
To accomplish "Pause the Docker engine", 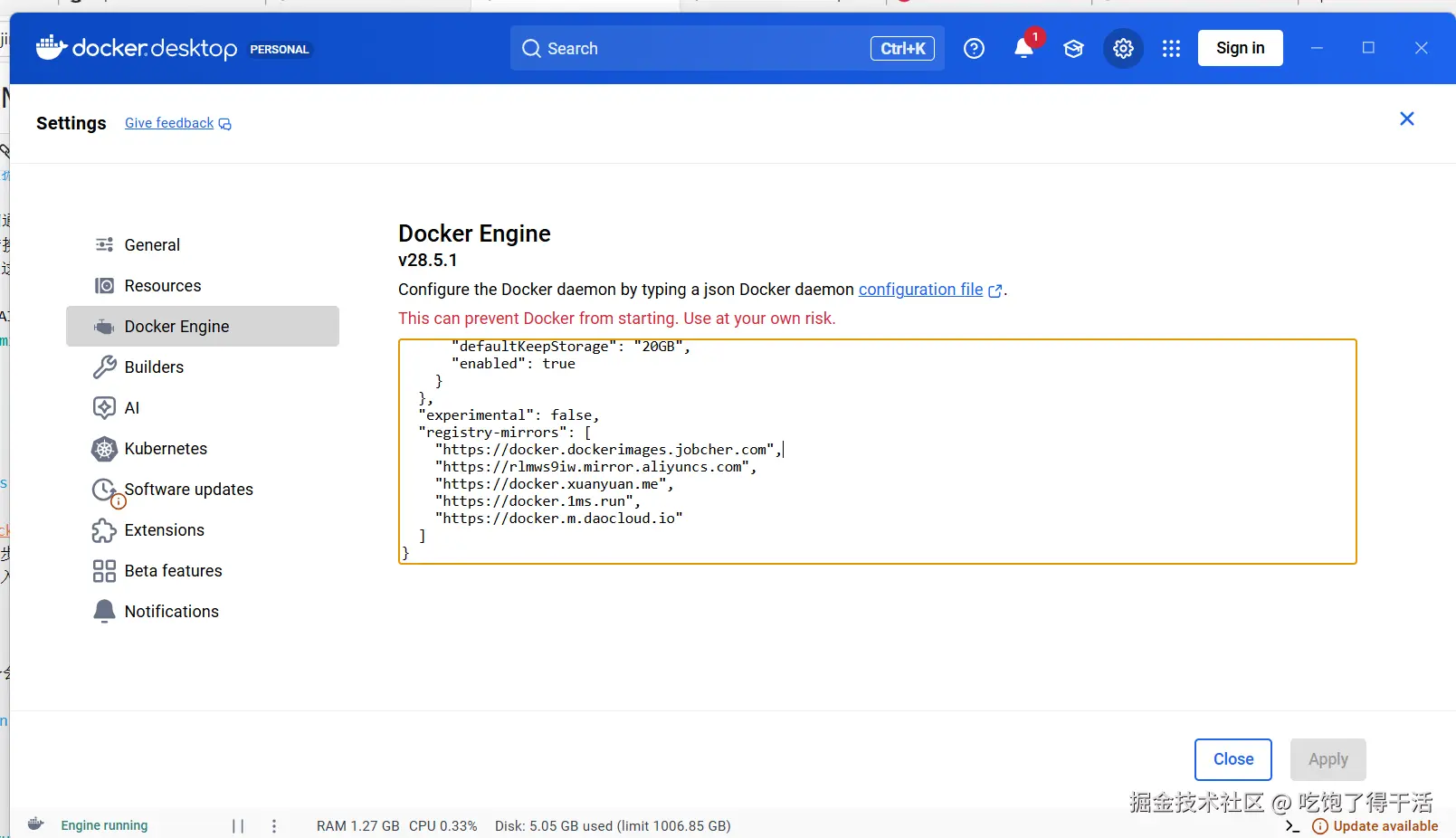I will (238, 825).
